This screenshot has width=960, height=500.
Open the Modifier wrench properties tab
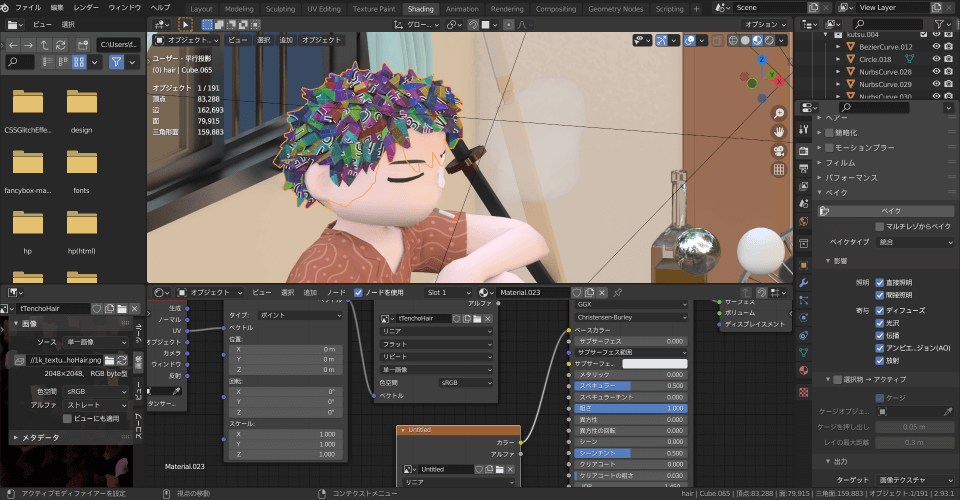click(x=804, y=283)
